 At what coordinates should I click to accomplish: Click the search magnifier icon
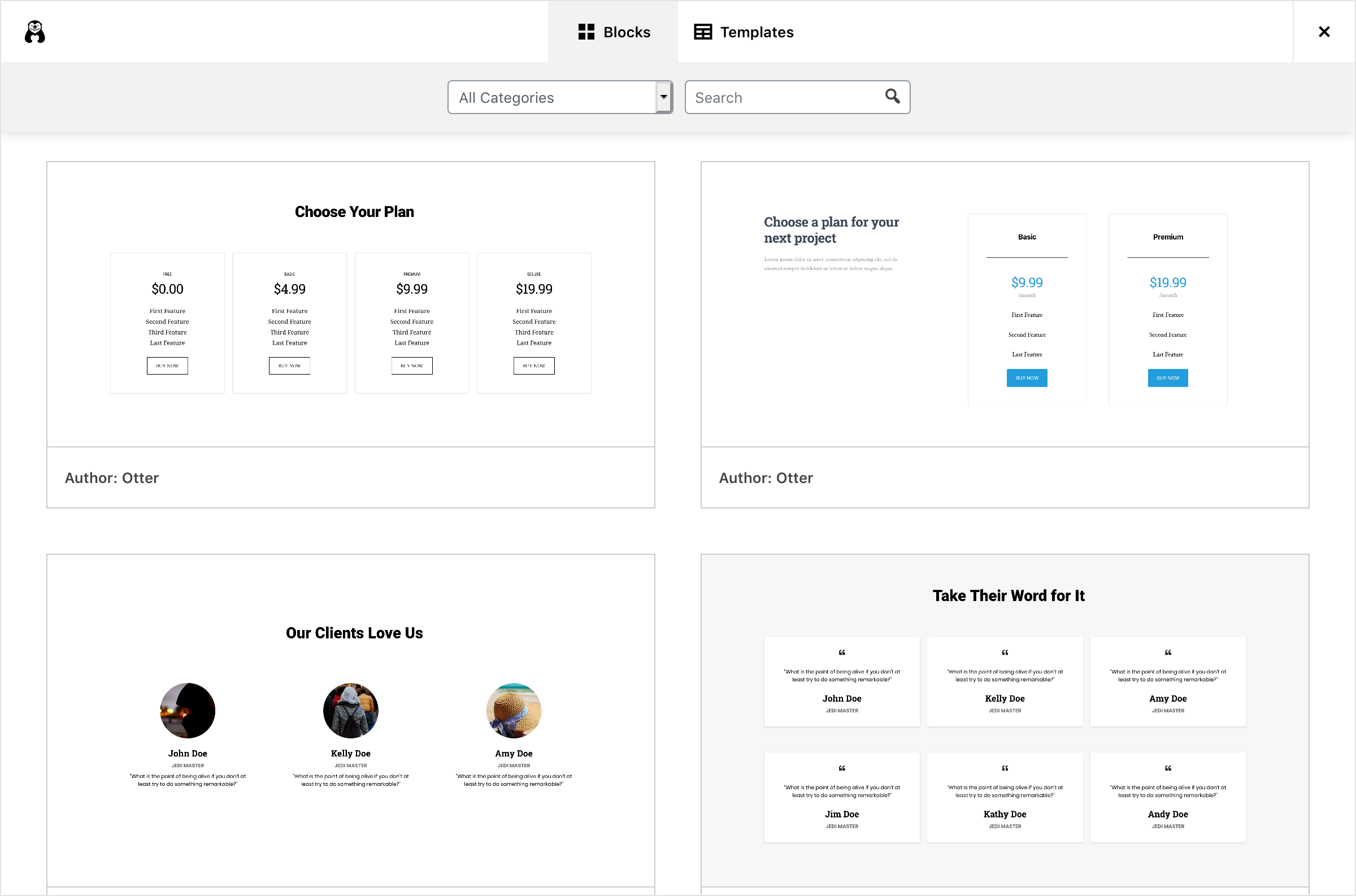[x=892, y=96]
